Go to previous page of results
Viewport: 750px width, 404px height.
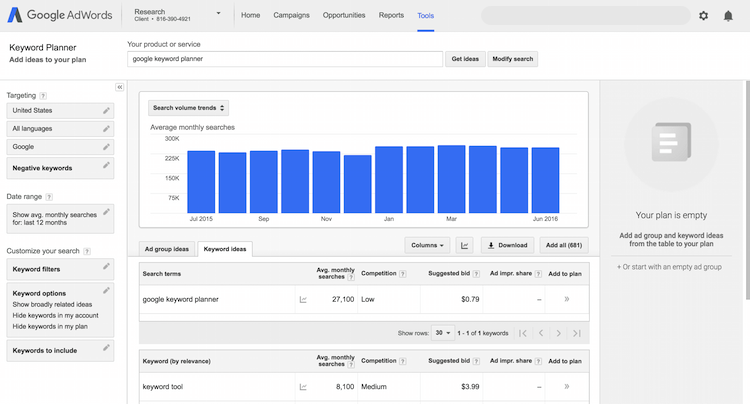[541, 333]
